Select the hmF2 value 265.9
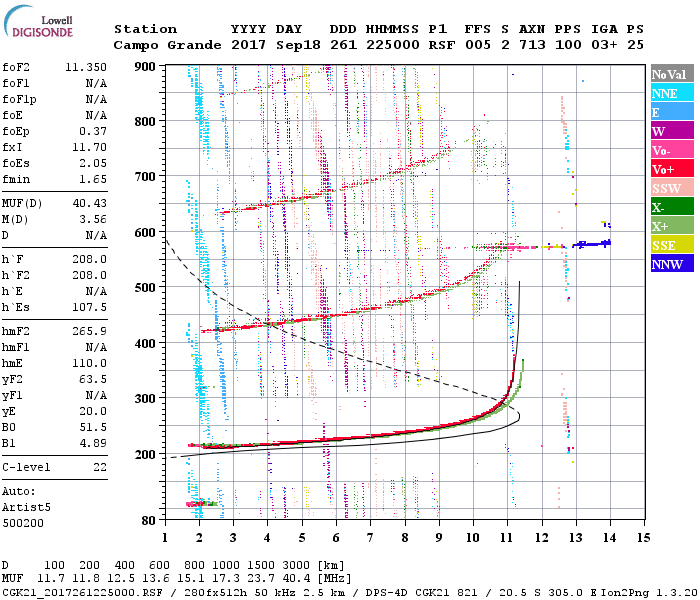The height and width of the screenshot is (600, 700). point(90,331)
